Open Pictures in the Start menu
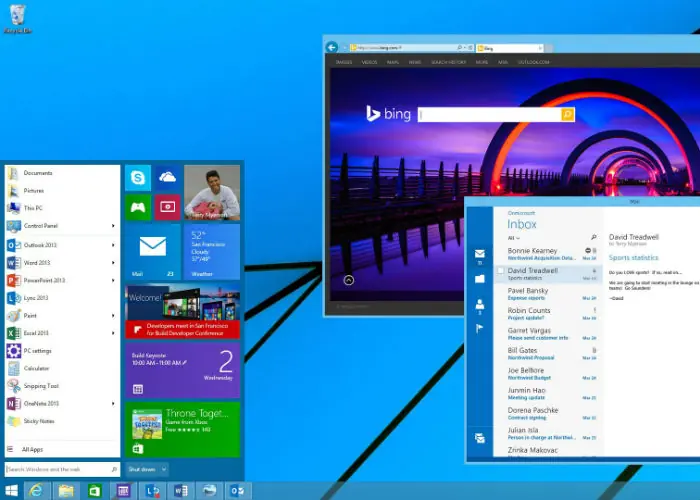Viewport: 700px width, 500px height. 62,191
